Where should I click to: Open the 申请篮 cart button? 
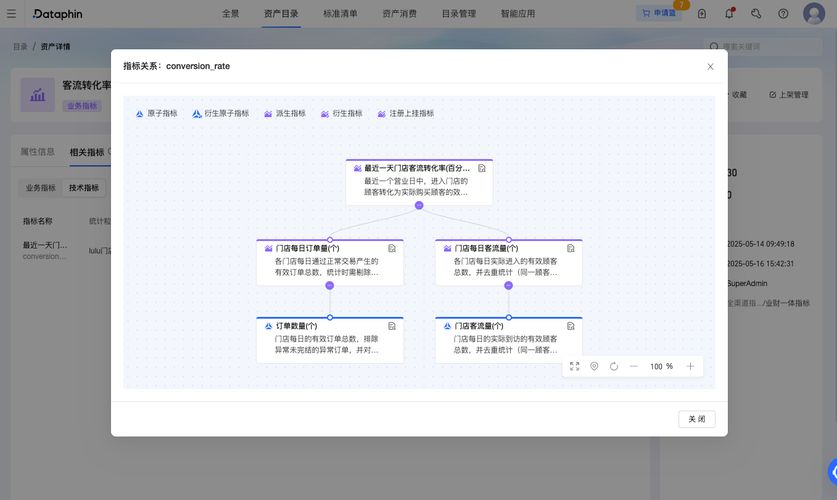(x=659, y=13)
